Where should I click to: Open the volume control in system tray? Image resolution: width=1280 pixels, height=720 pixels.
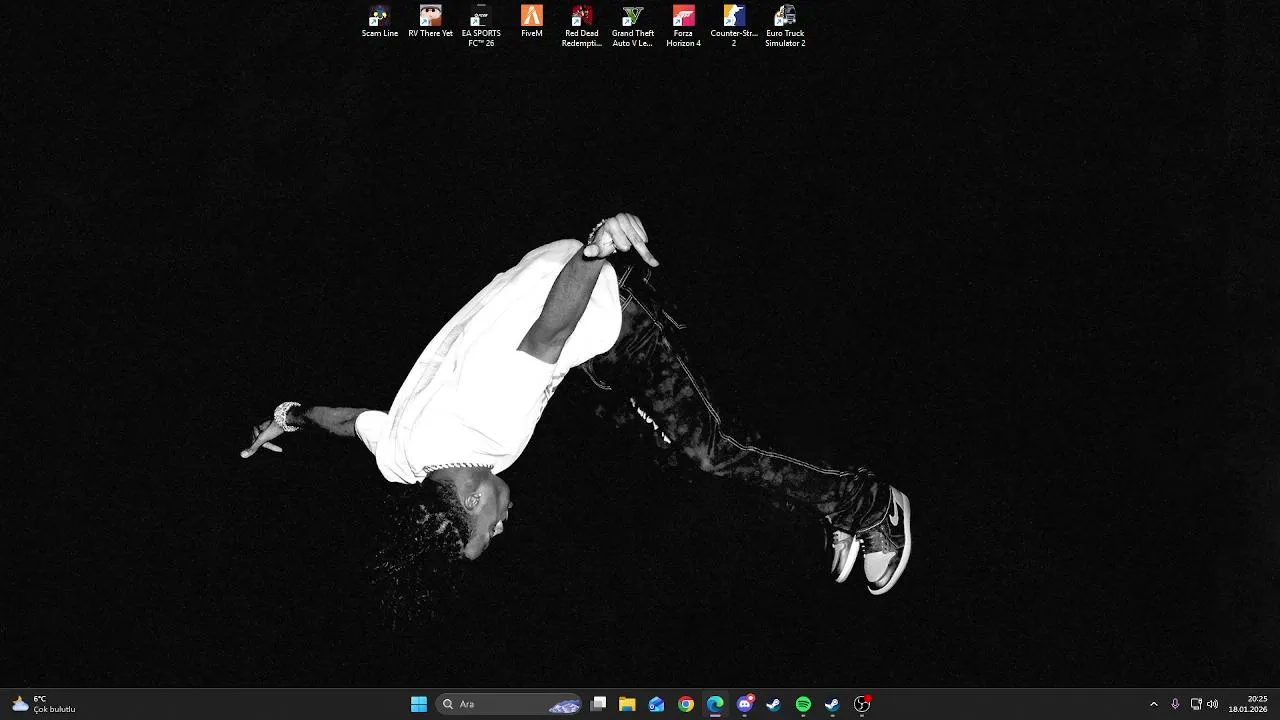click(1213, 704)
